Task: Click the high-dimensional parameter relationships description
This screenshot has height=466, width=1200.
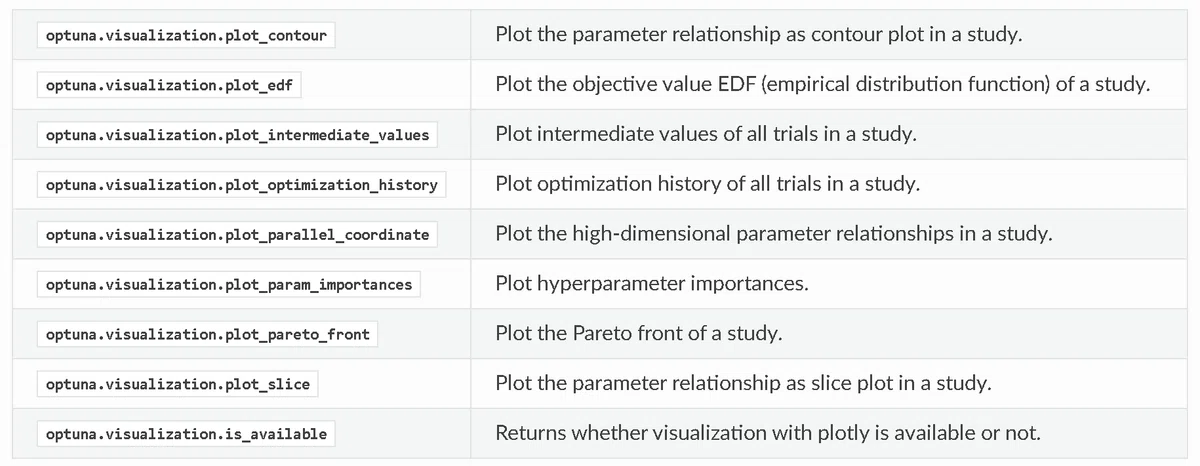Action: pos(774,234)
